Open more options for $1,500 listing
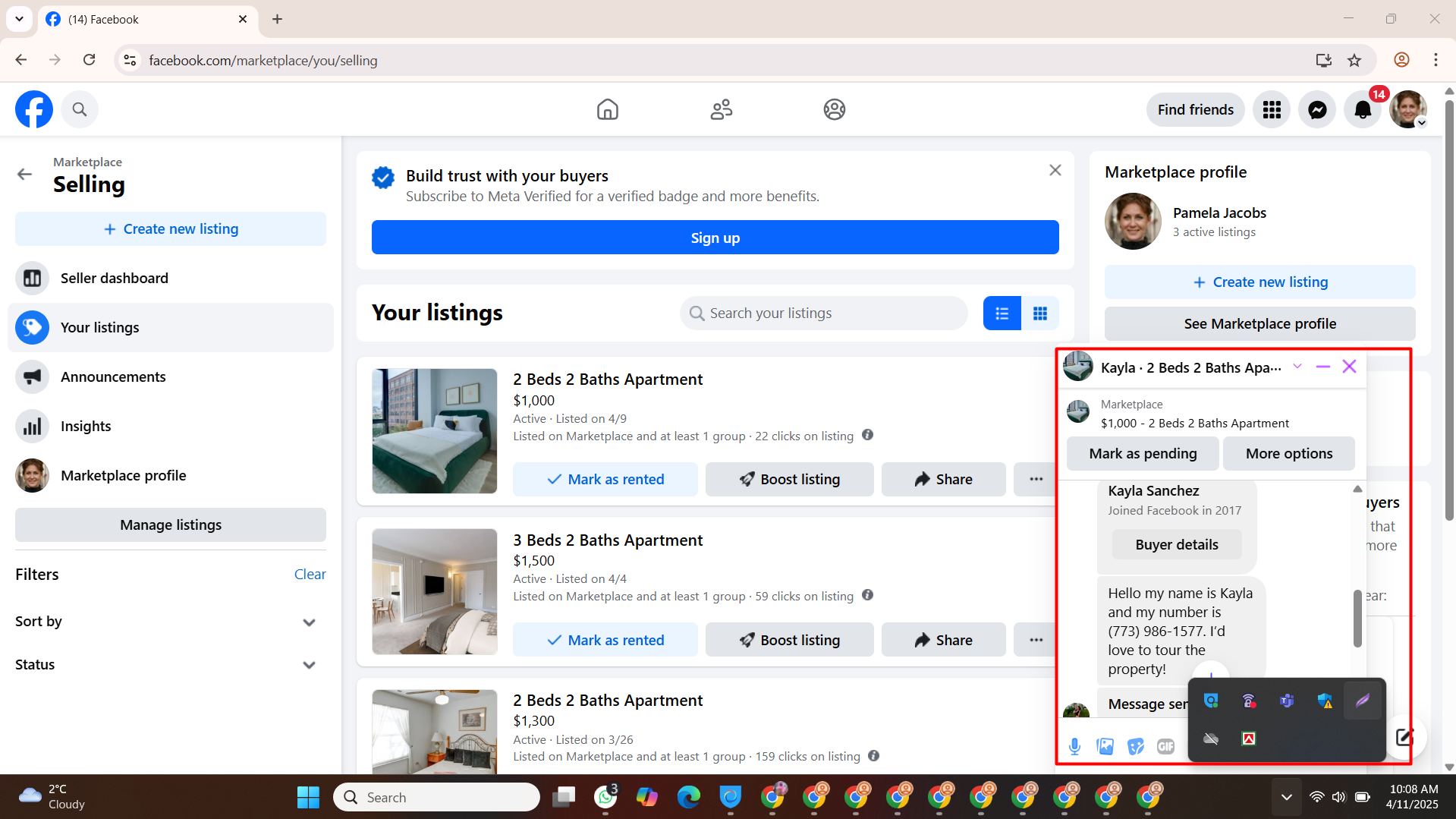This screenshot has height=819, width=1456. [x=1036, y=640]
